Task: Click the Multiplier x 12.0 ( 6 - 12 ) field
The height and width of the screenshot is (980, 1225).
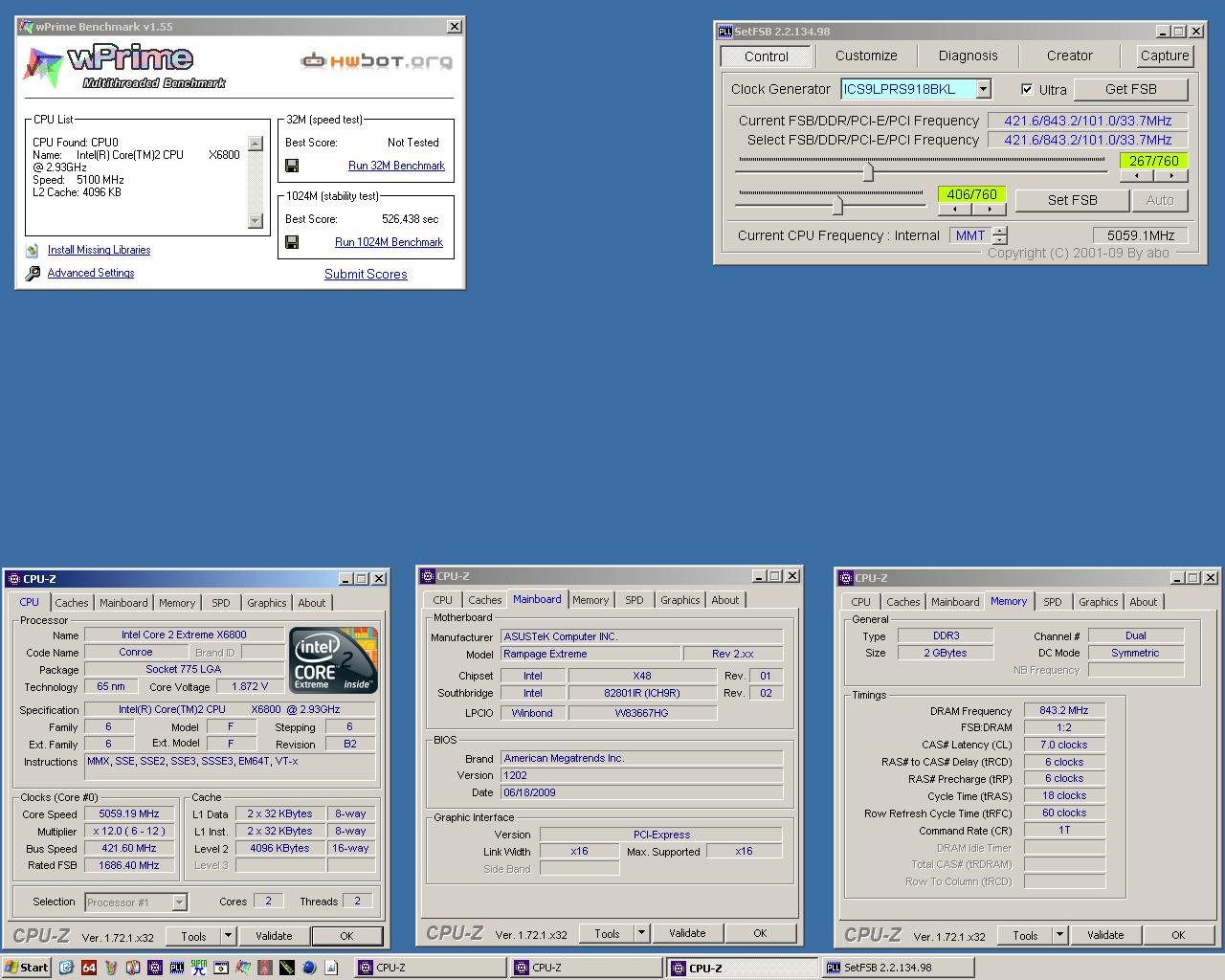Action: tap(130, 831)
